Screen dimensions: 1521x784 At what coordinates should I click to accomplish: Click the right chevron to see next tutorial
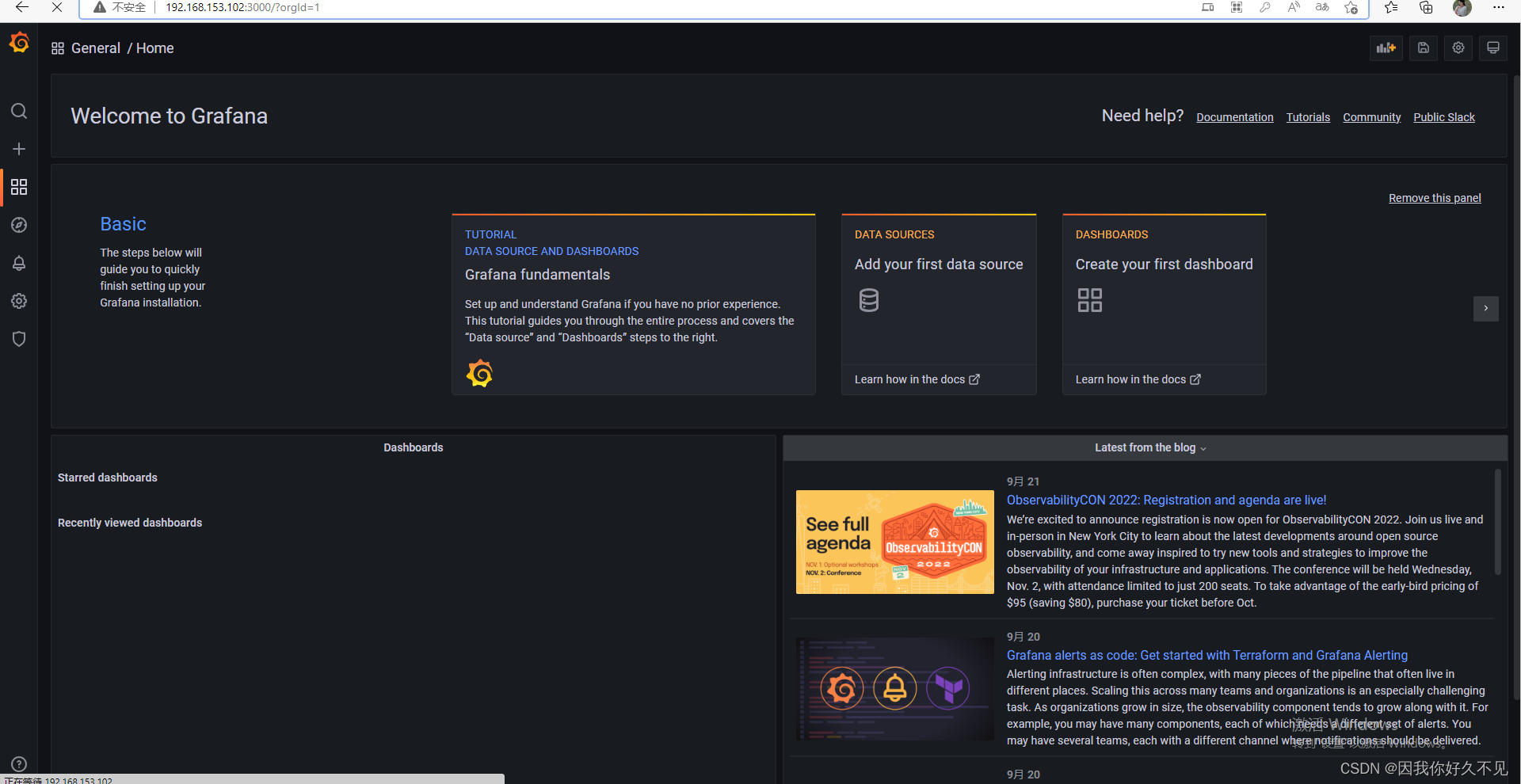tap(1485, 309)
